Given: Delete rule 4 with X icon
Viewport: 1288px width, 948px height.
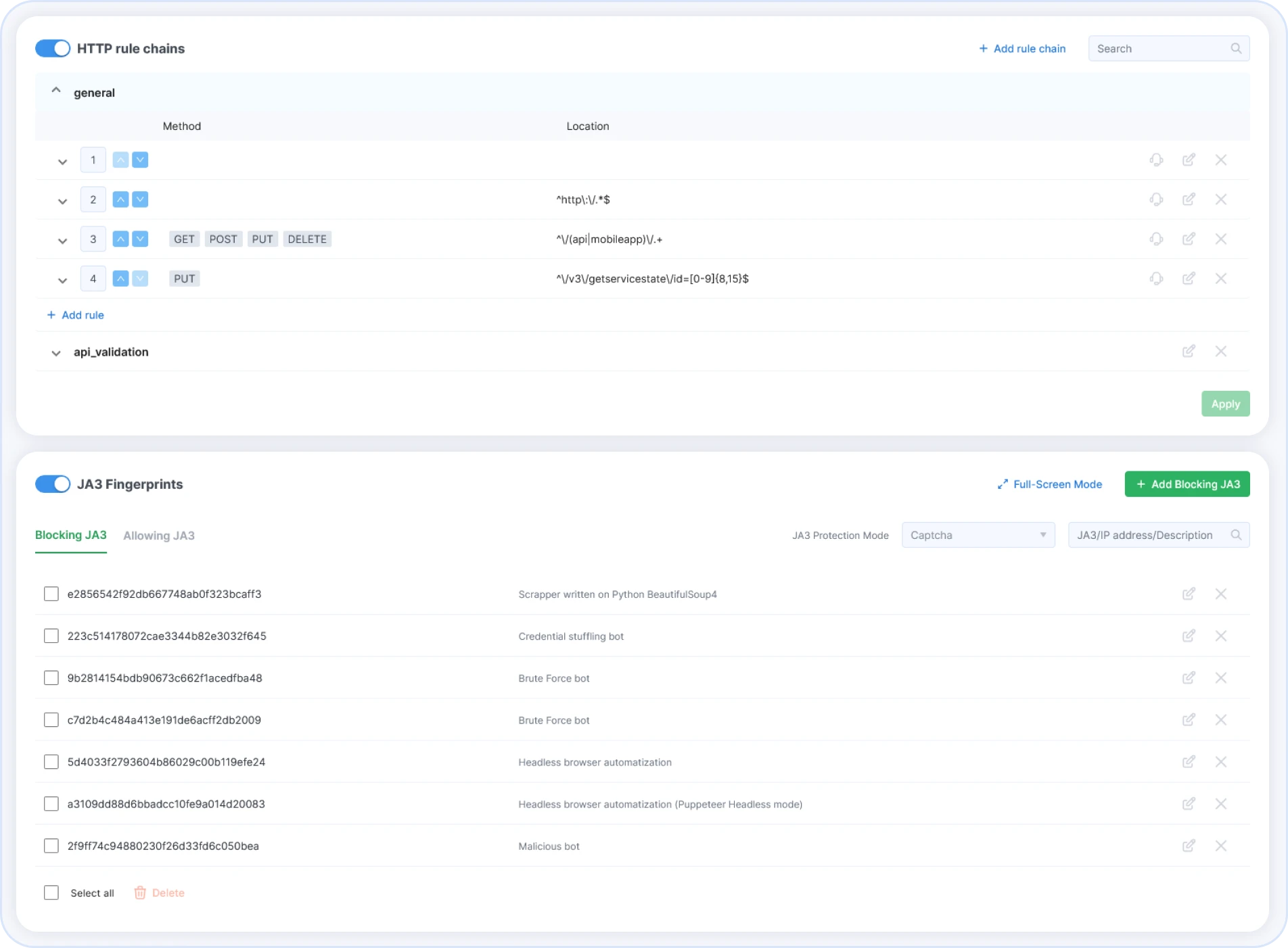Looking at the screenshot, I should click(1221, 279).
